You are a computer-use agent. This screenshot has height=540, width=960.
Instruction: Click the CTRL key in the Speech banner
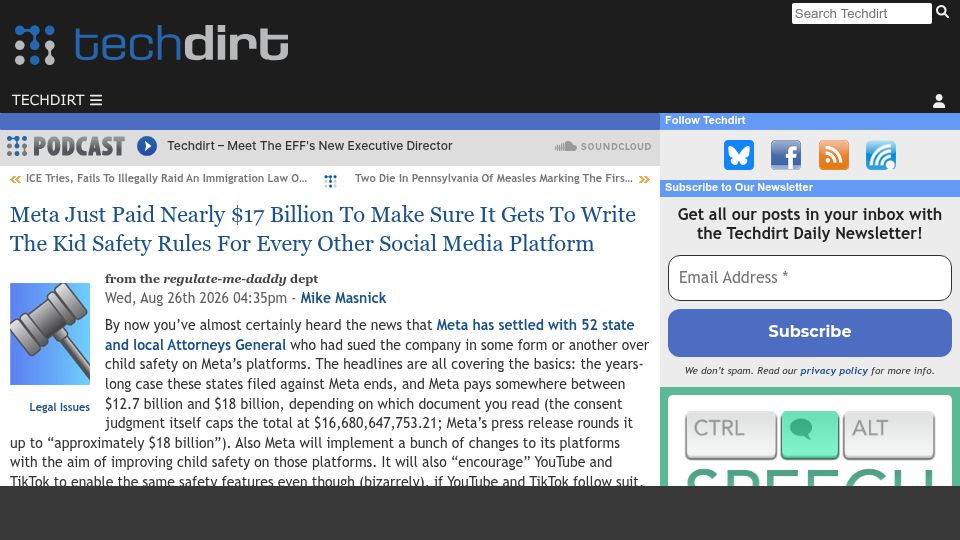731,435
